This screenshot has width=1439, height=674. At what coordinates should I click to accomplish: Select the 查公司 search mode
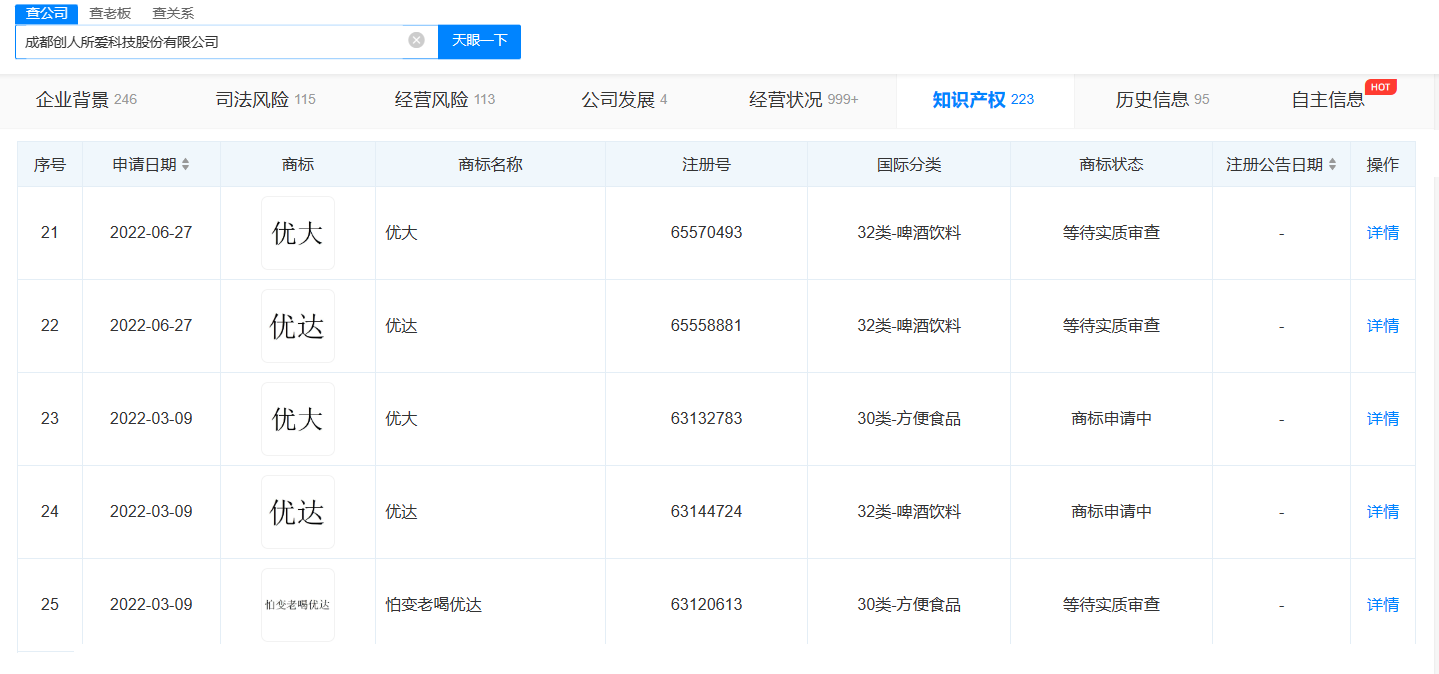click(x=46, y=13)
